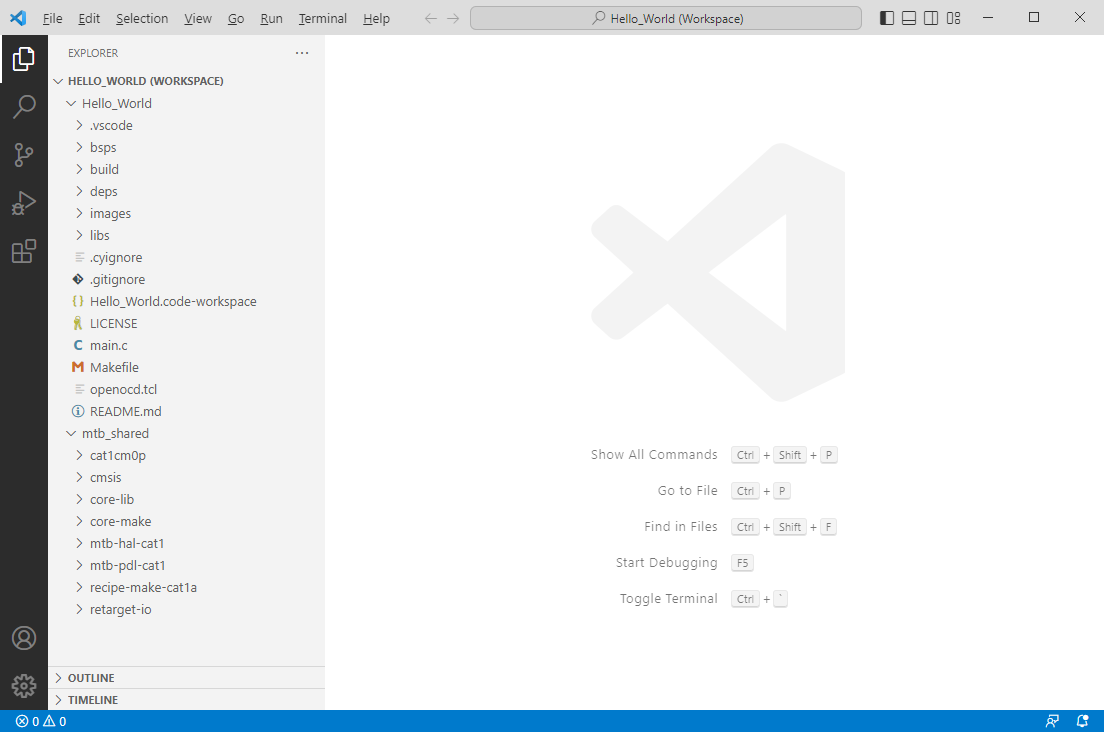Open Customize Layout icon
The image size is (1104, 732).
coord(953,18)
